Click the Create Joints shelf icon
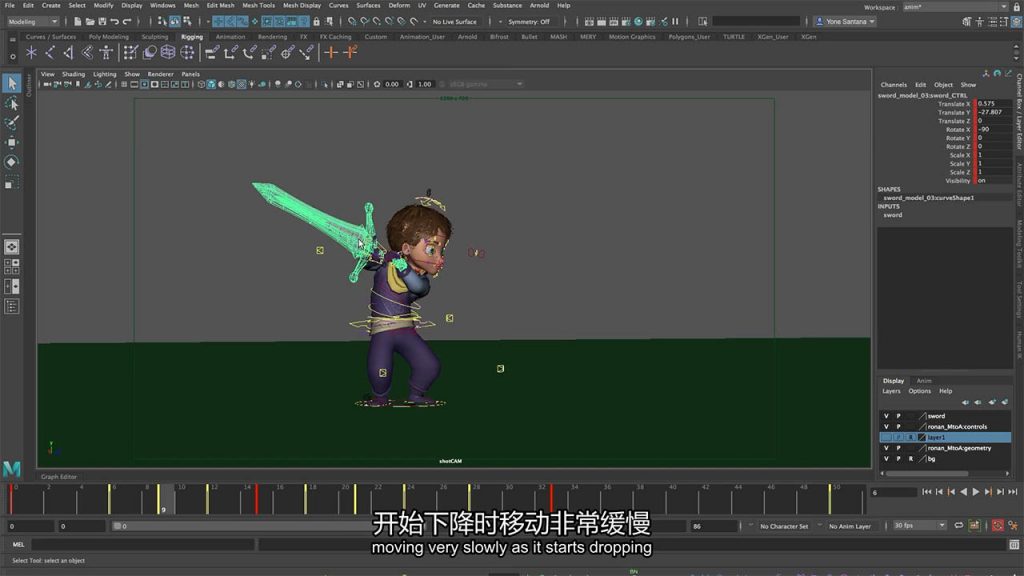 (x=50, y=52)
